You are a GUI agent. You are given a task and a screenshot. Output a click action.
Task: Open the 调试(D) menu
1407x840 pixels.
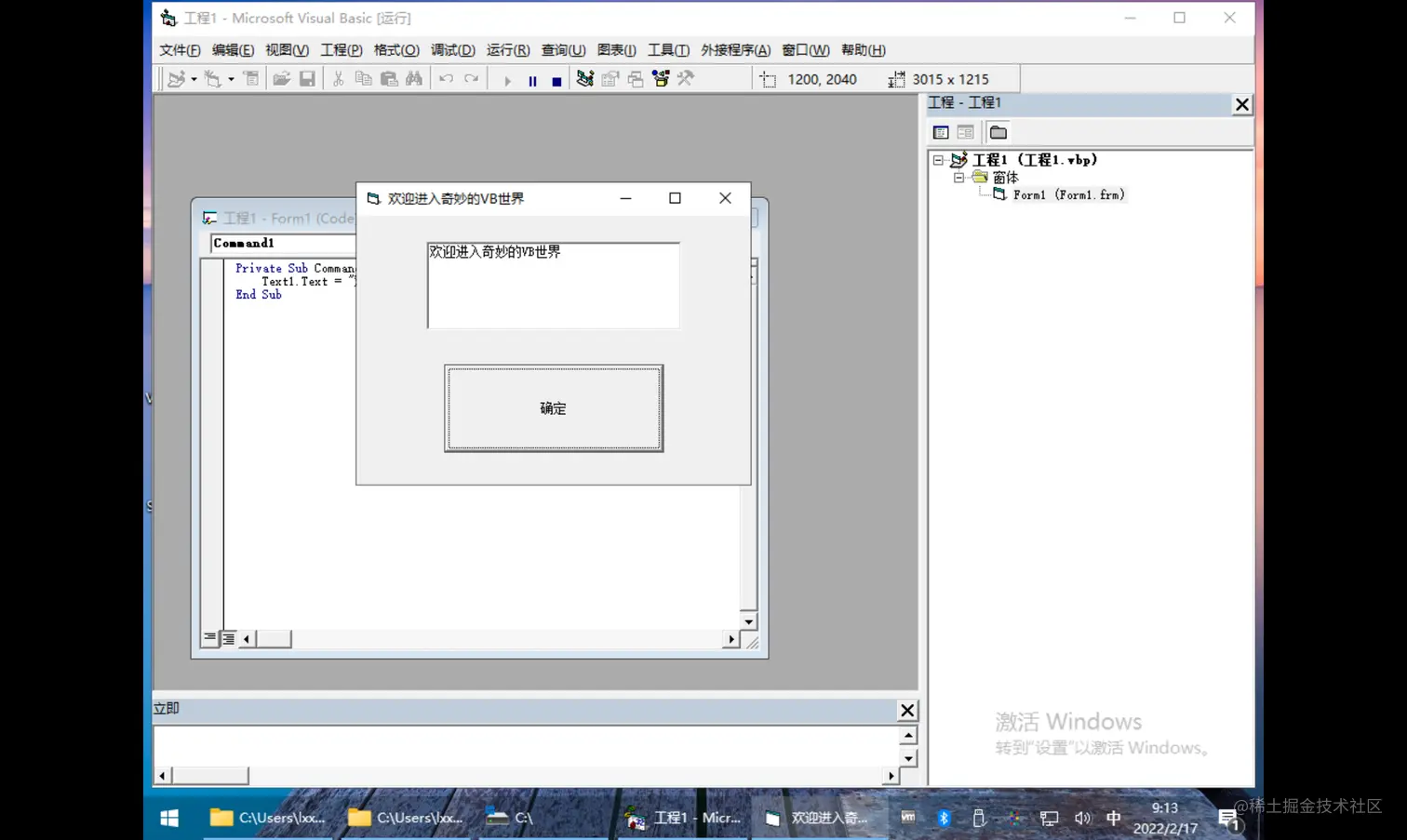(x=453, y=50)
